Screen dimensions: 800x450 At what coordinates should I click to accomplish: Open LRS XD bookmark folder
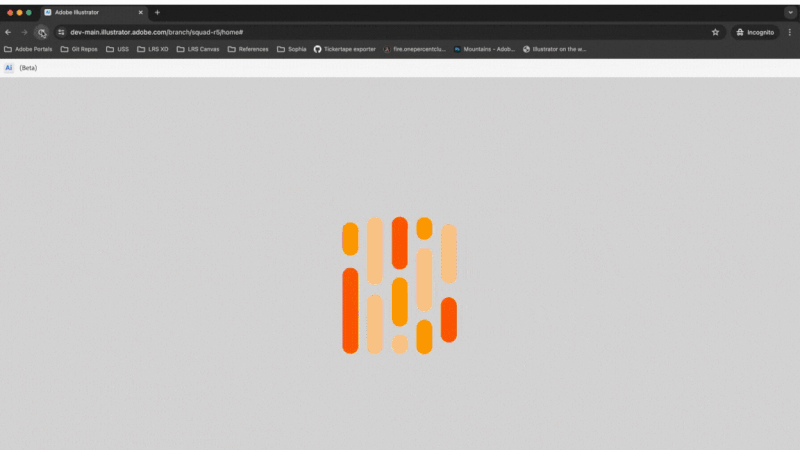pyautogui.click(x=153, y=49)
